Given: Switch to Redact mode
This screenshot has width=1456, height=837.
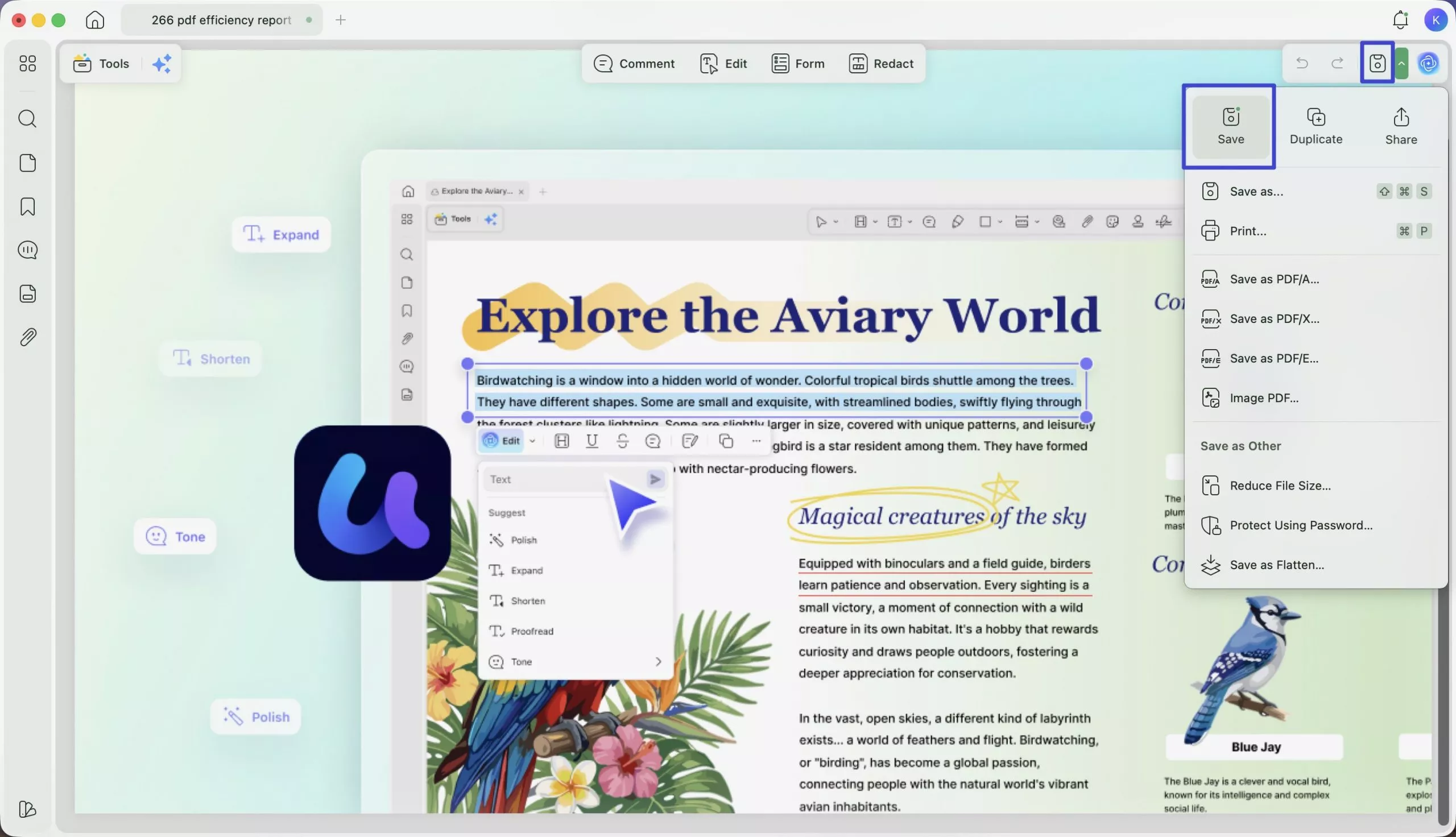Looking at the screenshot, I should pos(881,63).
